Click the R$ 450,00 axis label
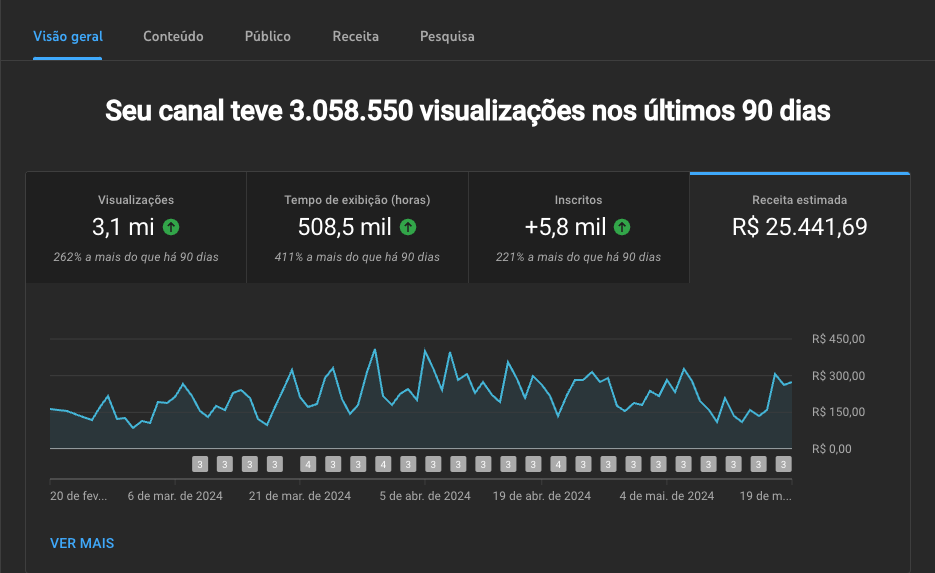Screen dimensions: 935x573 838,339
